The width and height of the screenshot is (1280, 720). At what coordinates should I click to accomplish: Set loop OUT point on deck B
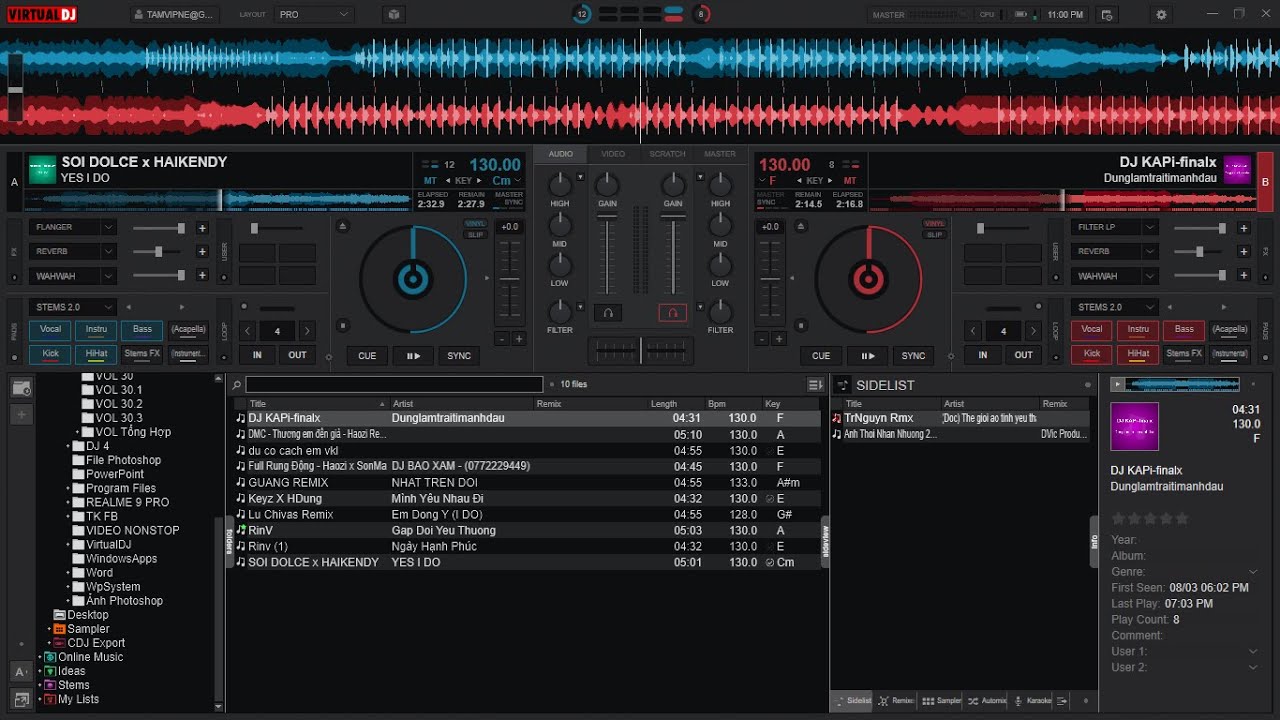point(1024,354)
